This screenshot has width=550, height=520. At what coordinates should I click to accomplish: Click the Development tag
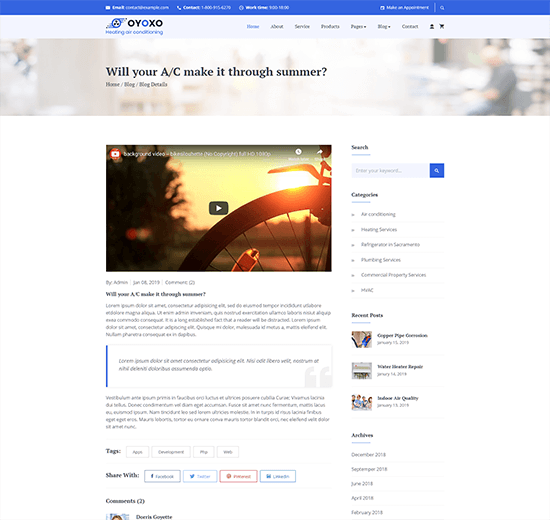(171, 452)
